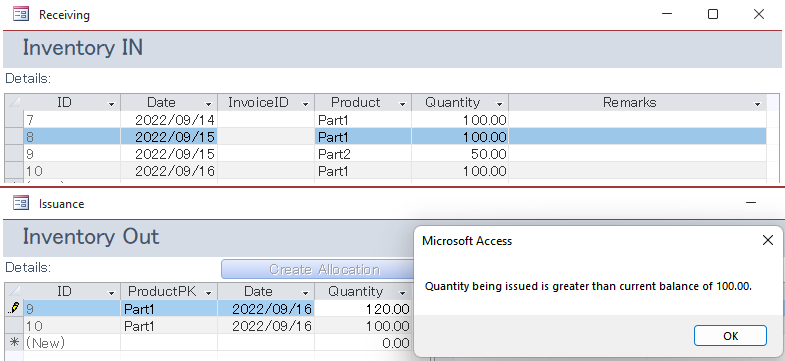Click the 100.00 quantity in Issuance row 10
This screenshot has height=361, width=785.
363,325
